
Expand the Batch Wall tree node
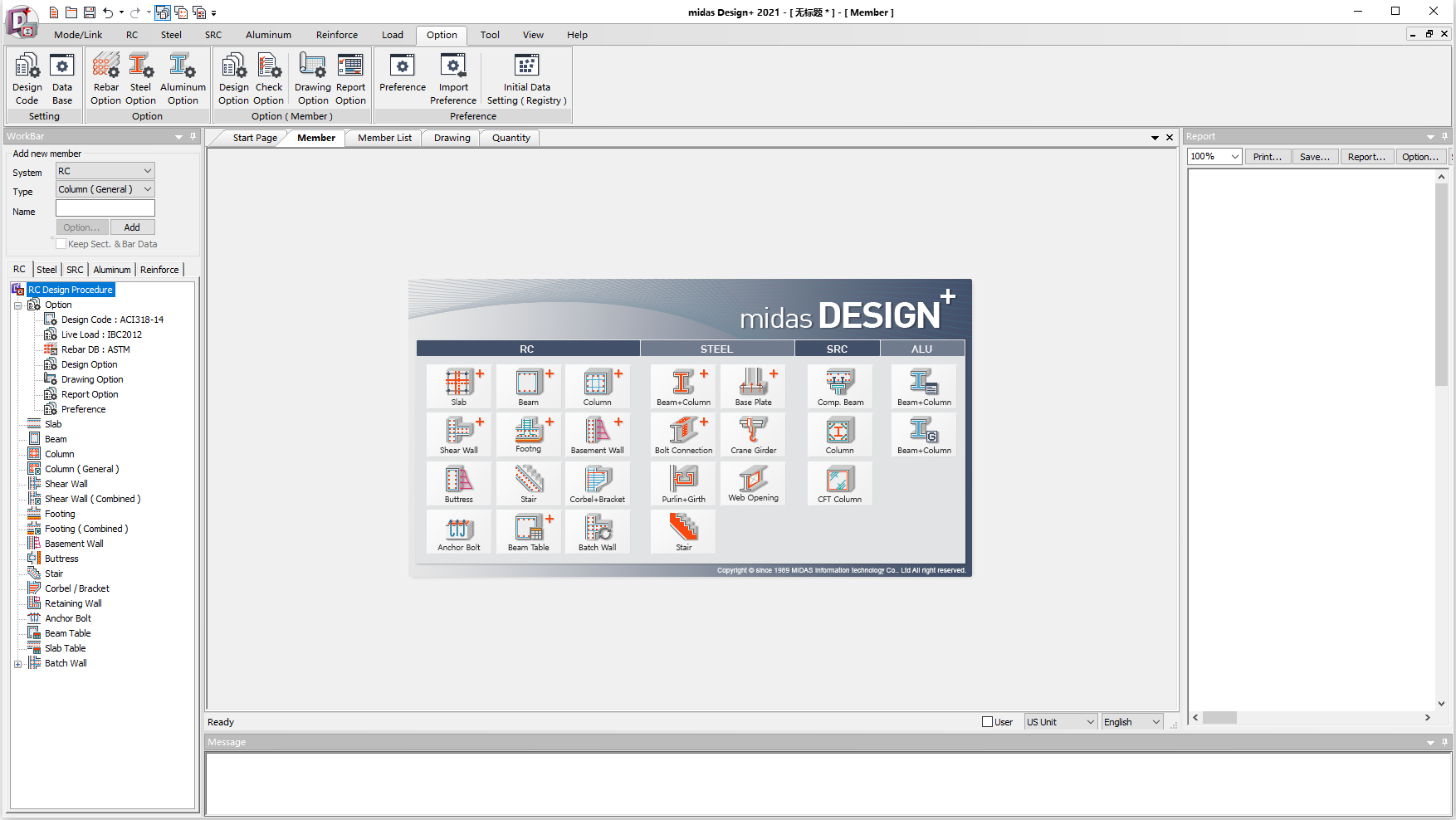(17, 664)
